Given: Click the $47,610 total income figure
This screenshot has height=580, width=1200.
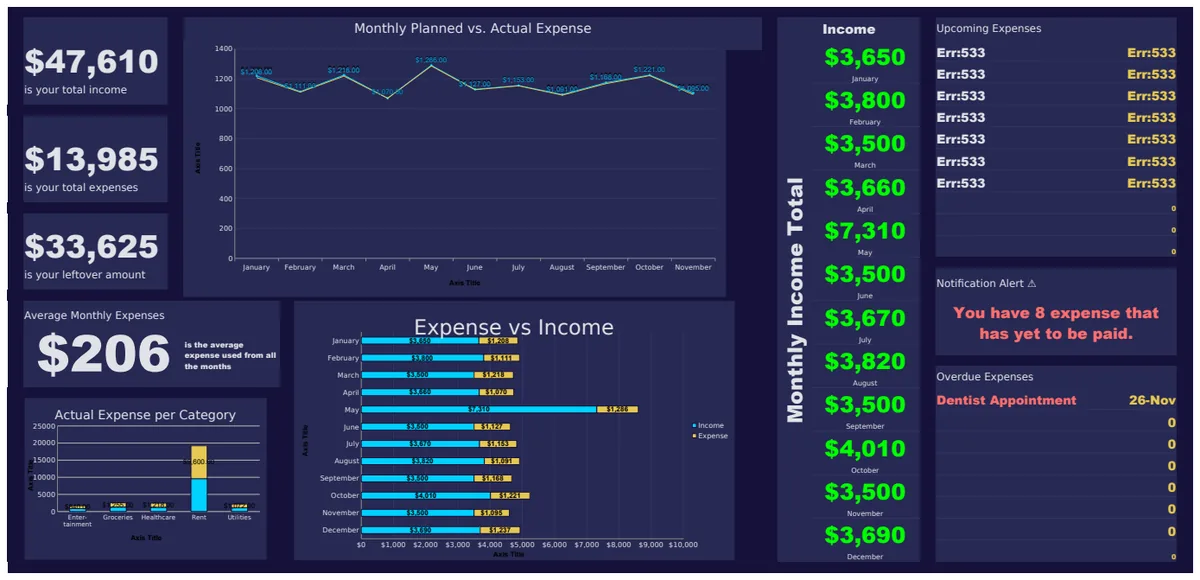Looking at the screenshot, I should pos(91,62).
